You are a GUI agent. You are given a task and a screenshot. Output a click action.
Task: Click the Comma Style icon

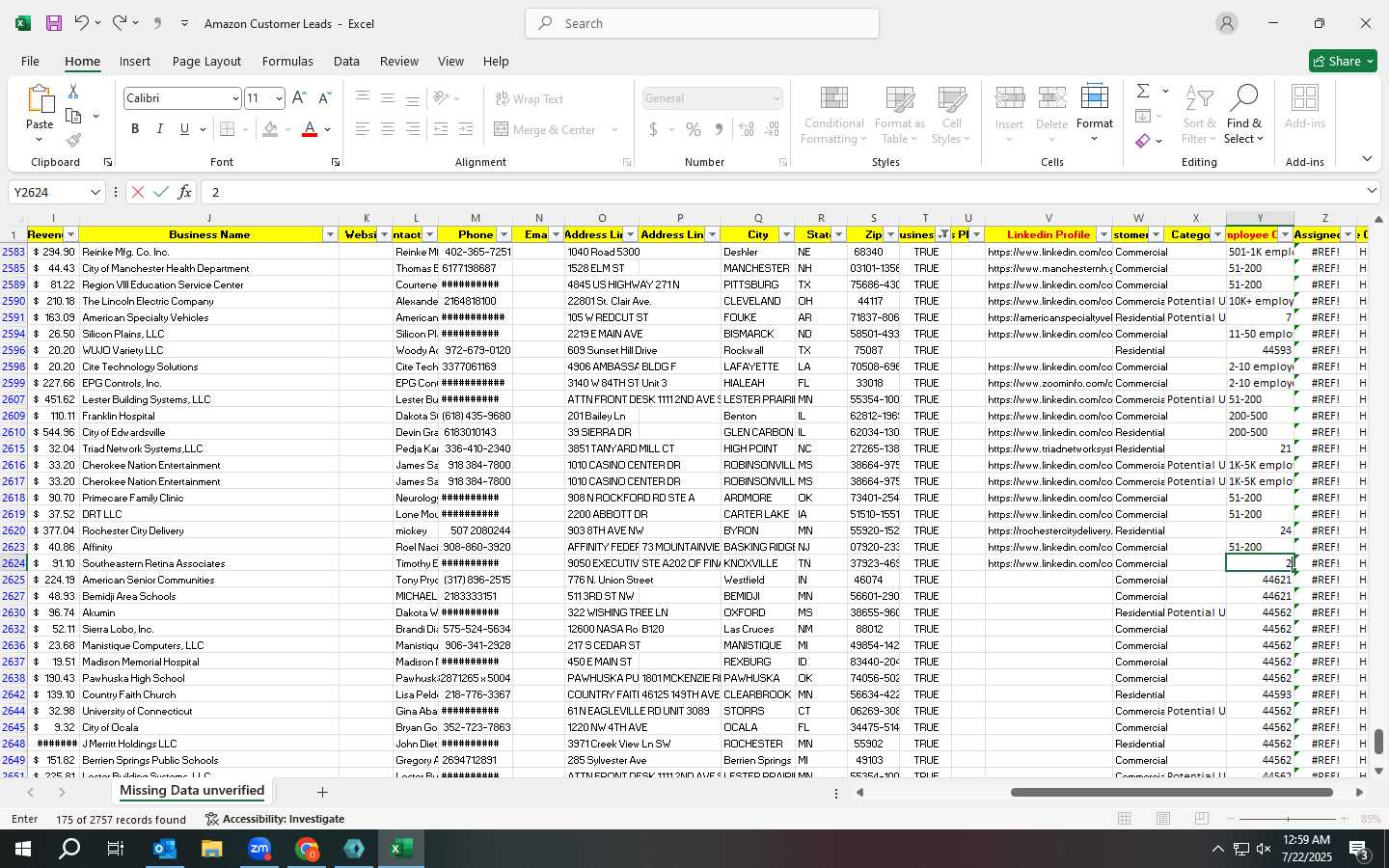tap(719, 129)
